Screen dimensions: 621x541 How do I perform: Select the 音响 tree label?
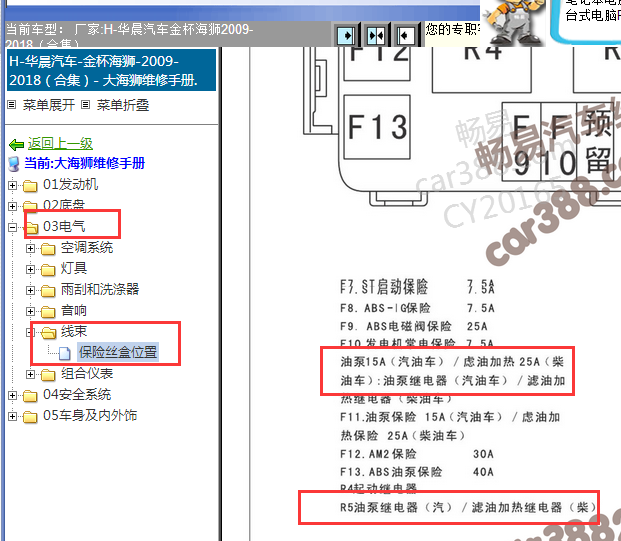tap(74, 311)
